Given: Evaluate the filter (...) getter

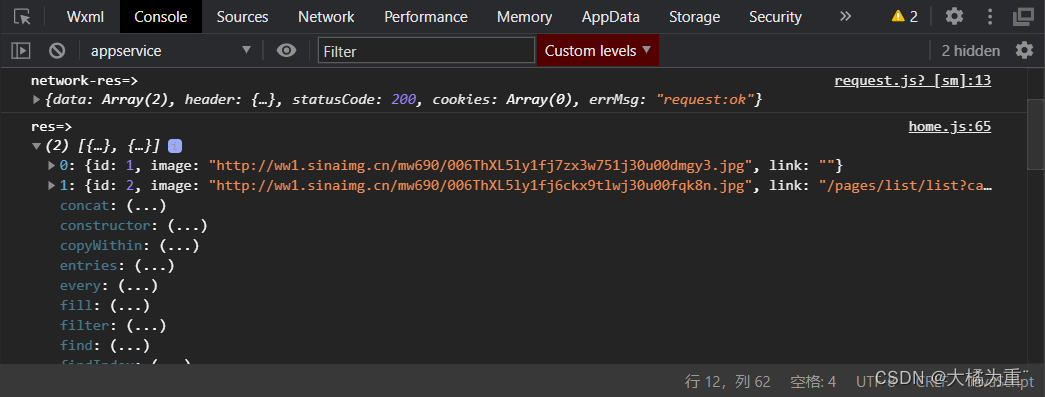Looking at the screenshot, I should pos(146,326).
